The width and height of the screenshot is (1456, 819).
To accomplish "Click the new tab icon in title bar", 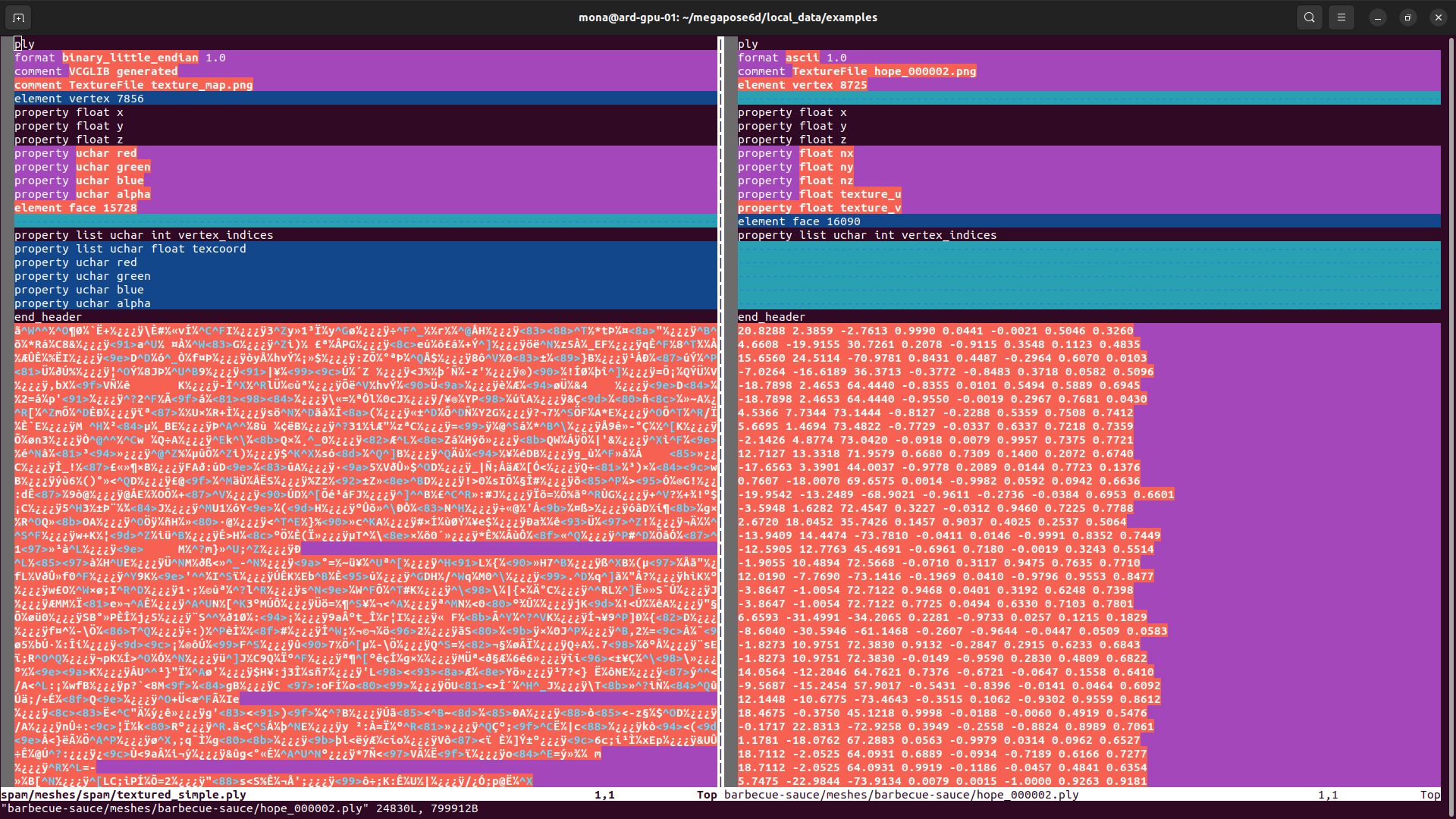I will pyautogui.click(x=18, y=17).
